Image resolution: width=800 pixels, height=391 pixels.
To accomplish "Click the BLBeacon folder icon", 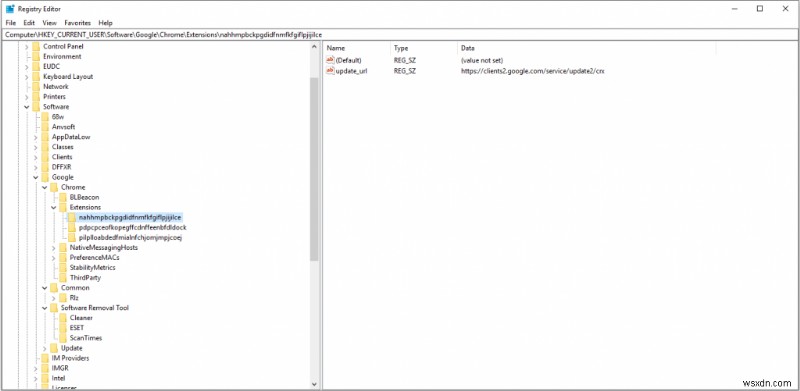I will pos(63,197).
